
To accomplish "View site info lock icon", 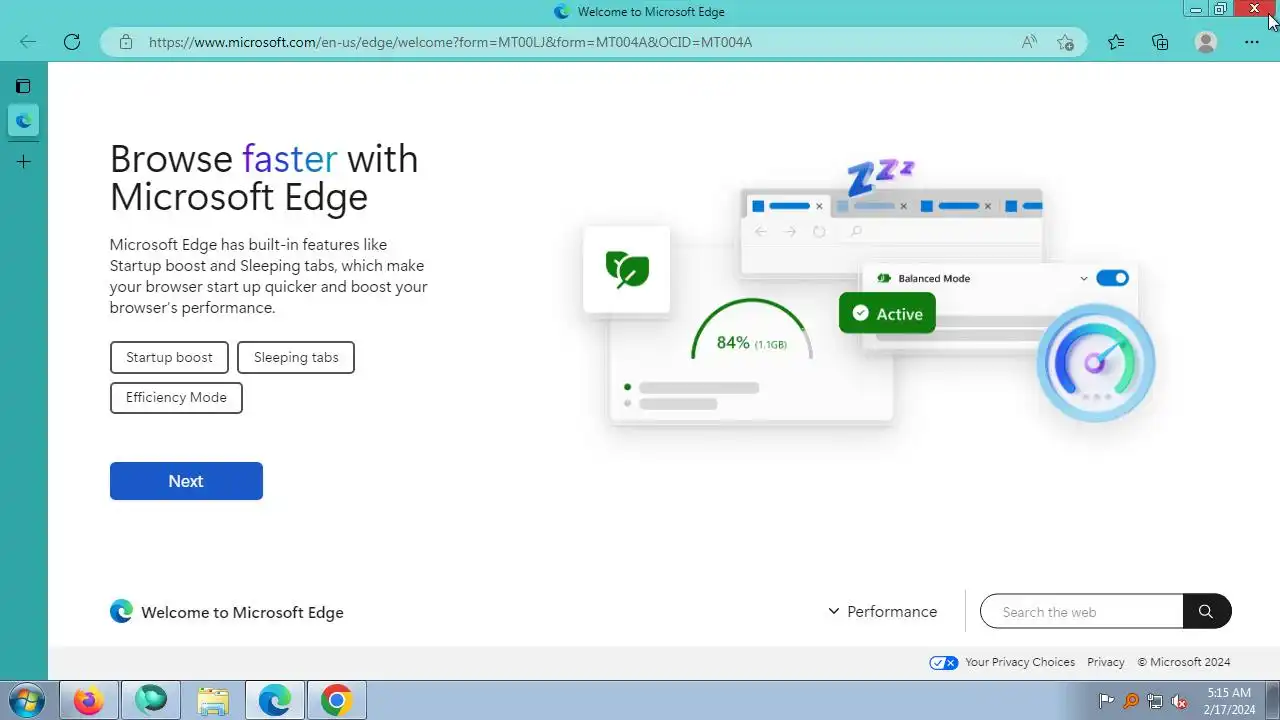I will coord(126,42).
